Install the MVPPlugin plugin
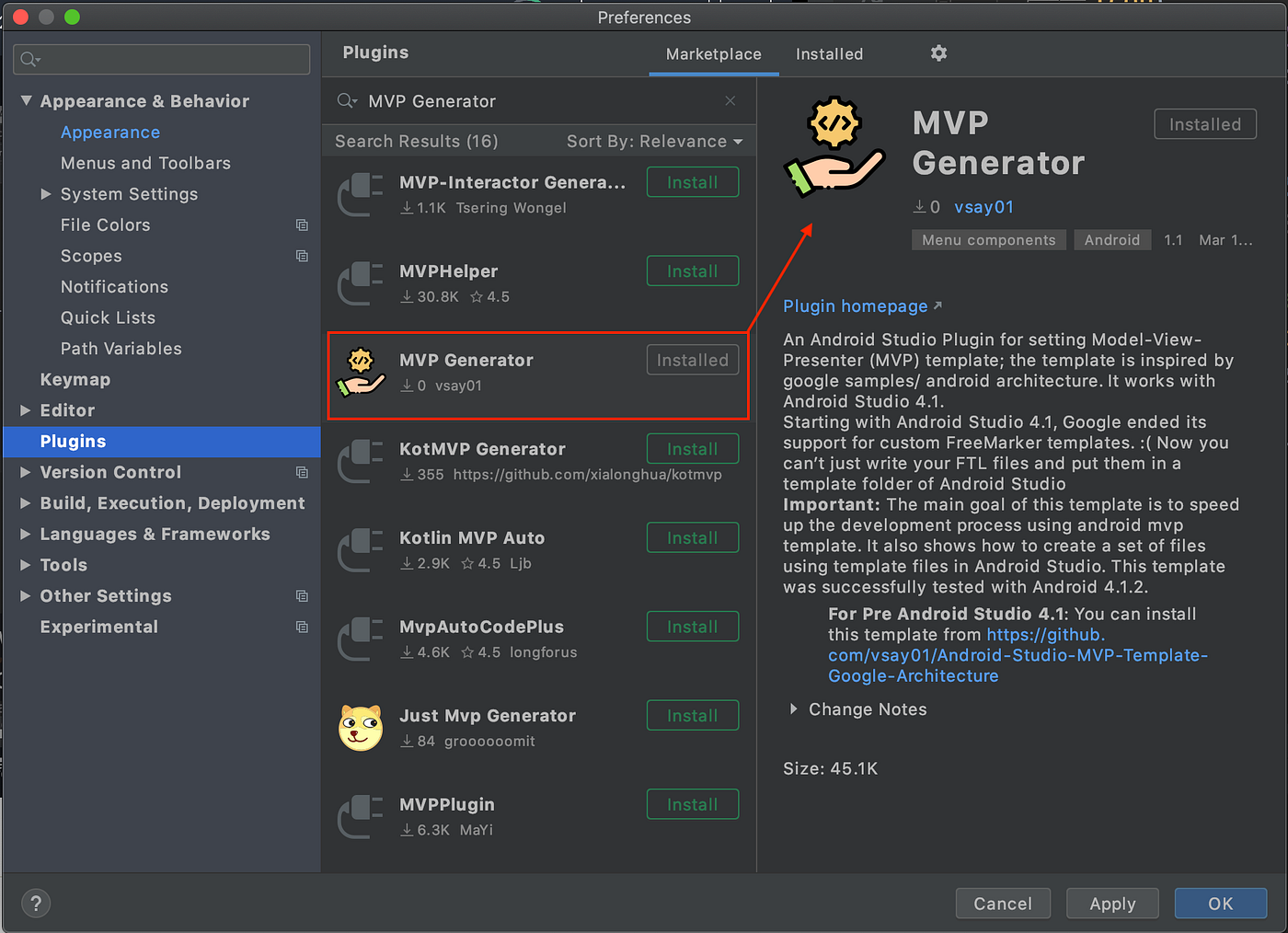The image size is (1288, 933). point(693,805)
